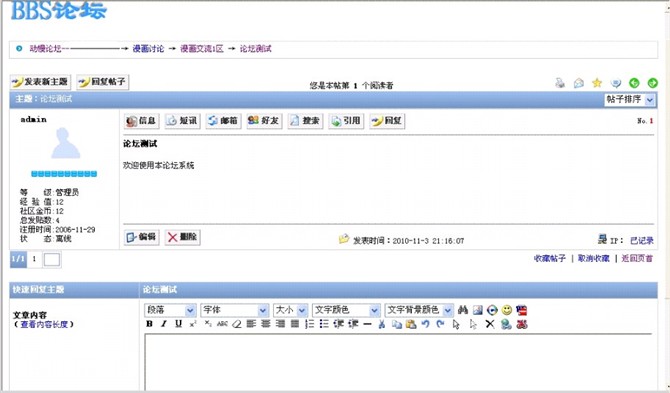Open the smiley emoticon picker

507,310
